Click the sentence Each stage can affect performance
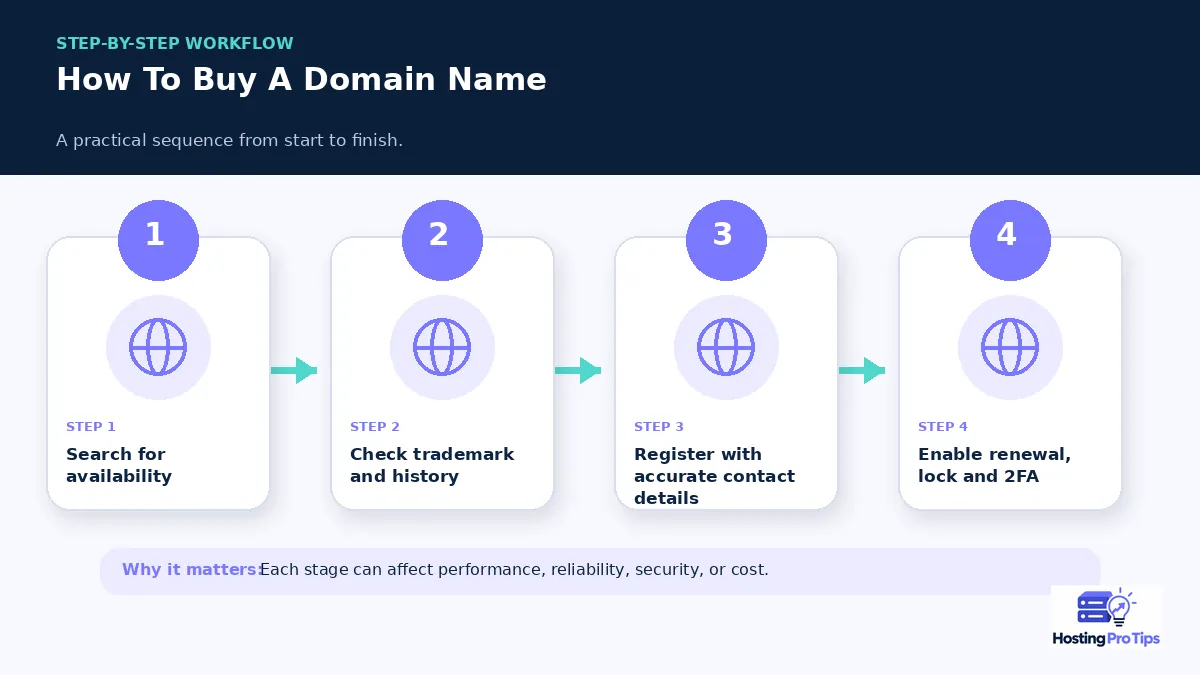Viewport: 1200px width, 675px height. click(x=514, y=570)
